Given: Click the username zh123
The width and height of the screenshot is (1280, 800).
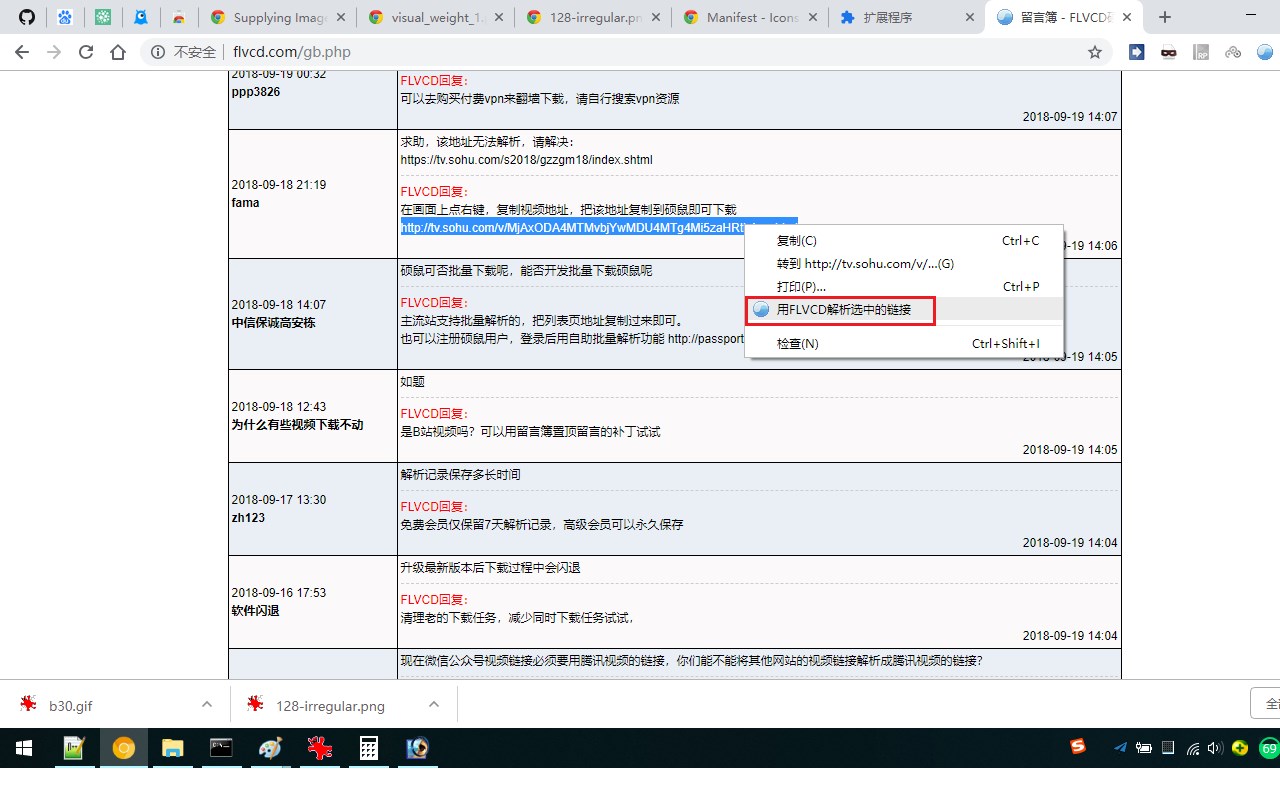Looking at the screenshot, I should click(248, 518).
